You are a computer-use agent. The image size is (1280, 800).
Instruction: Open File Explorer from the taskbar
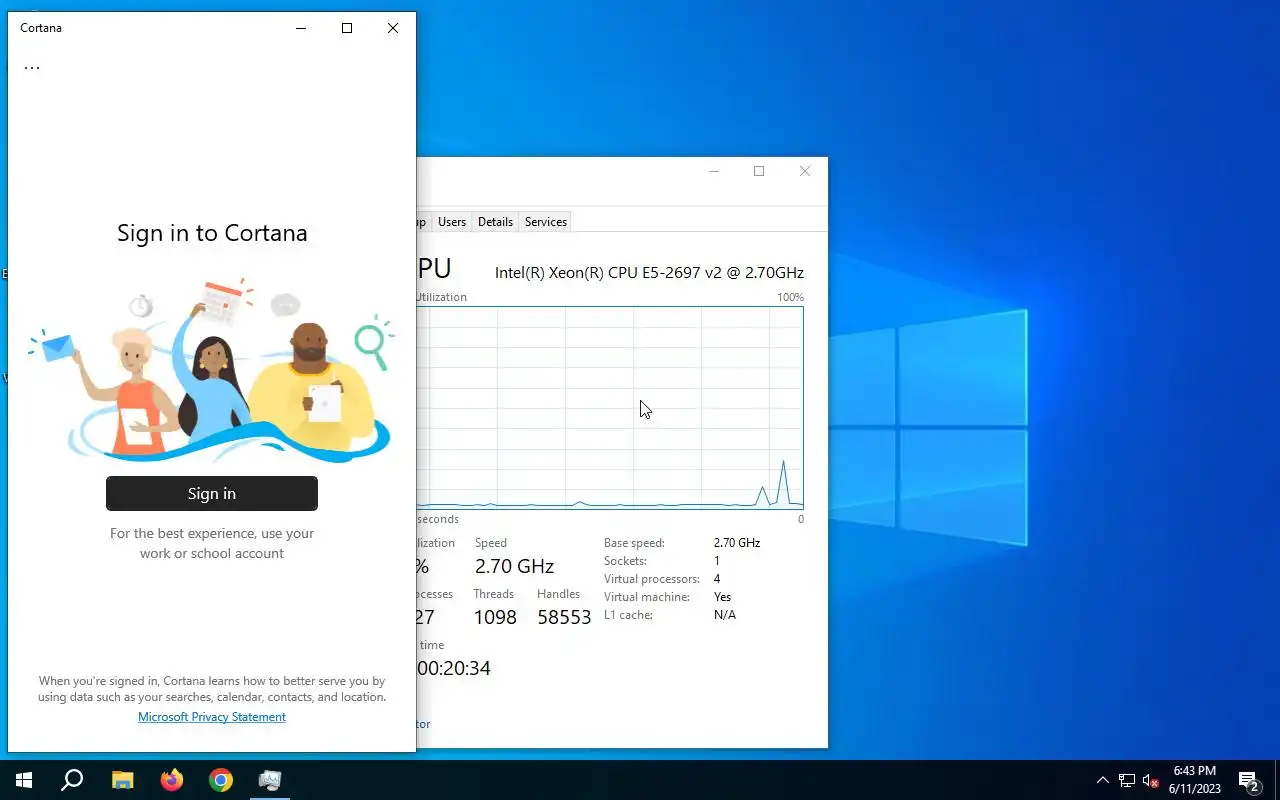point(122,780)
